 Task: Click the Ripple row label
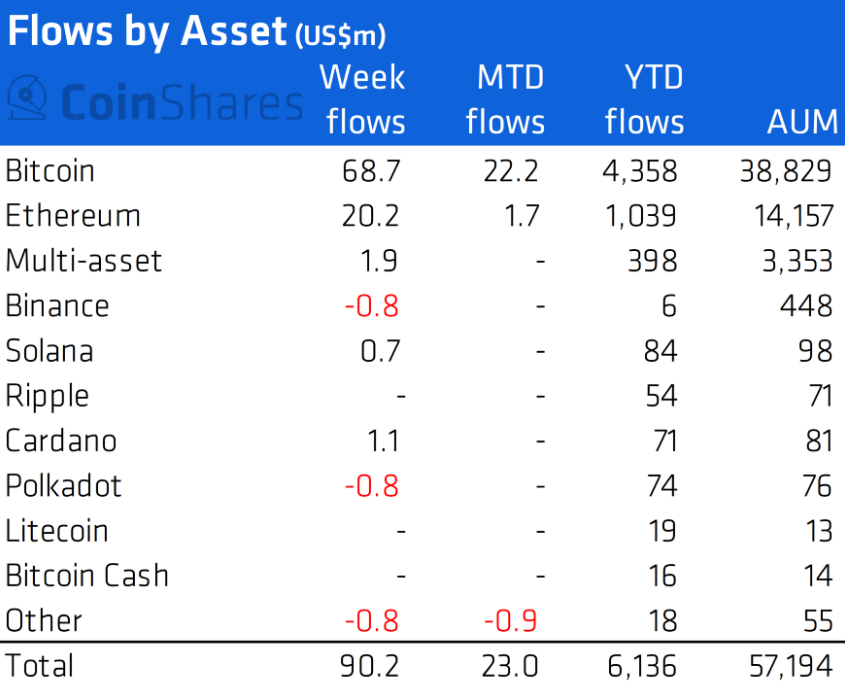[x=47, y=397]
